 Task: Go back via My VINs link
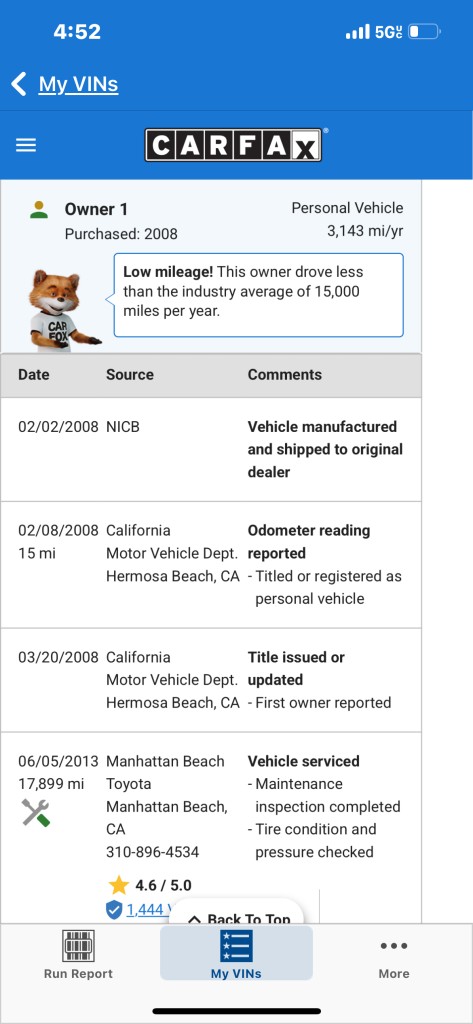point(78,84)
